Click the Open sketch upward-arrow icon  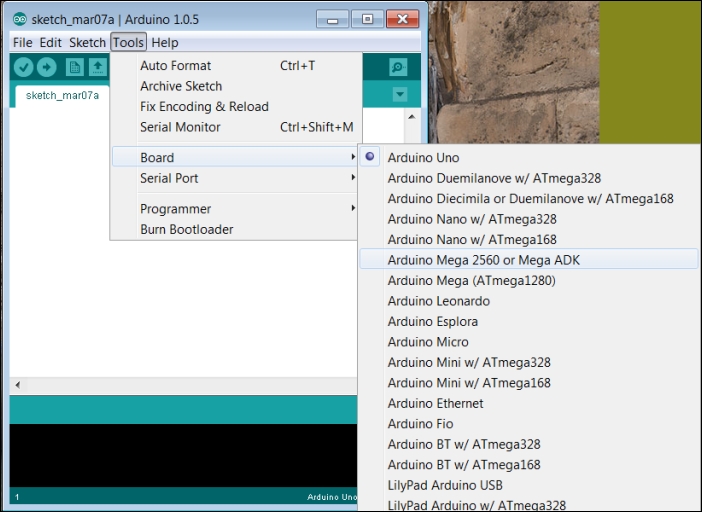pyautogui.click(x=98, y=68)
